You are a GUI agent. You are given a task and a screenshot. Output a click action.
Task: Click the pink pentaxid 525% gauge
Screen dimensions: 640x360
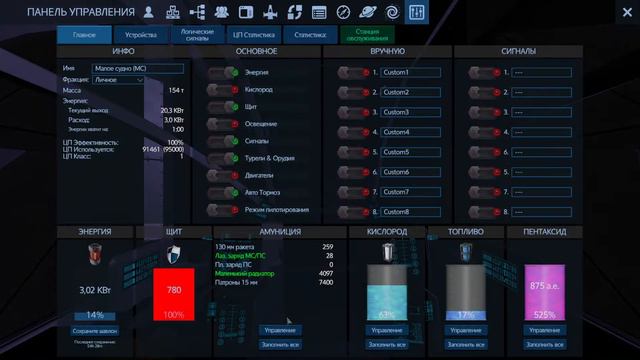544,292
